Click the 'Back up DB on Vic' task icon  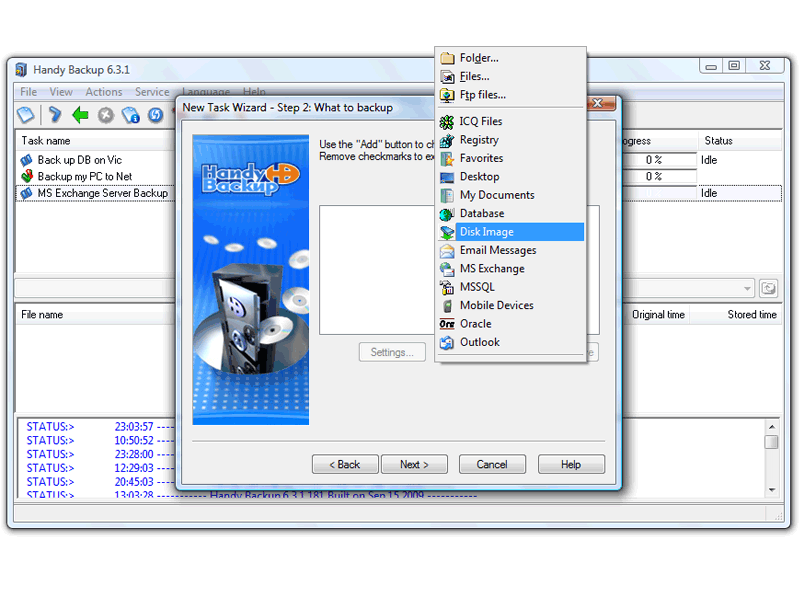tap(27, 160)
